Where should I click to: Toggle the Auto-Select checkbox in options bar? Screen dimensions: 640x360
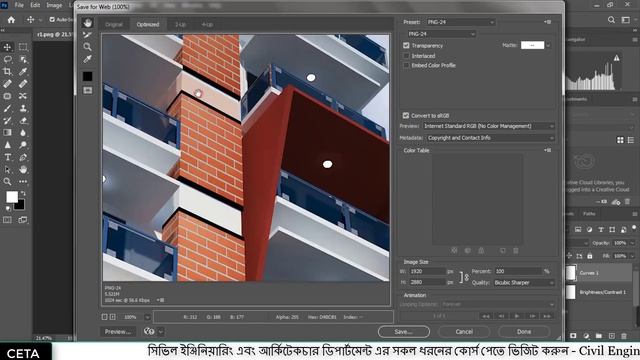pyautogui.click(x=52, y=19)
